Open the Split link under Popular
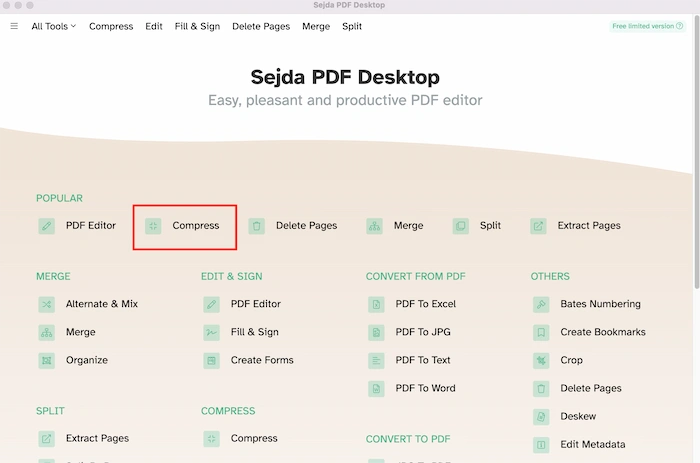Screen dimensions: 700x463 pos(490,225)
